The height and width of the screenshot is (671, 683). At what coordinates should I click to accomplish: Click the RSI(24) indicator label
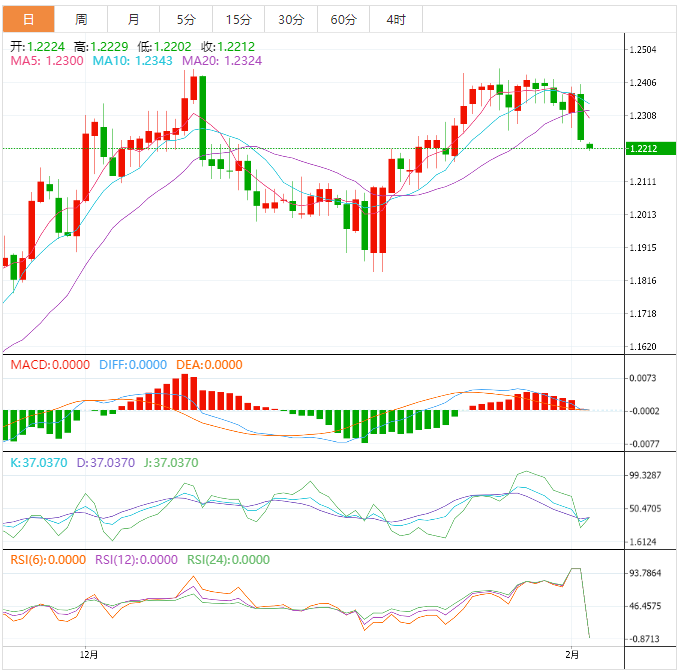click(229, 560)
